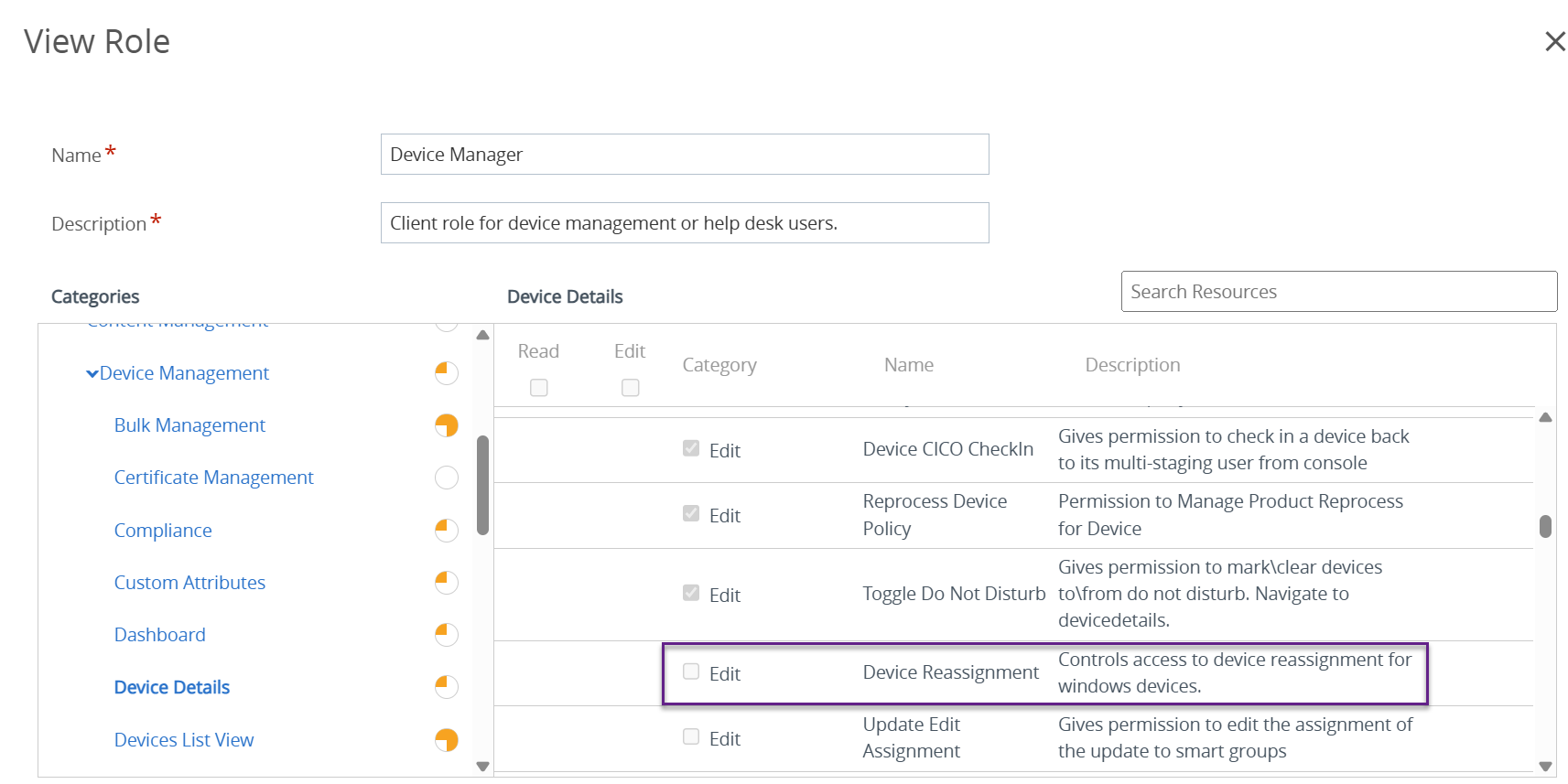Click the Device Details permission status icon

[446, 687]
